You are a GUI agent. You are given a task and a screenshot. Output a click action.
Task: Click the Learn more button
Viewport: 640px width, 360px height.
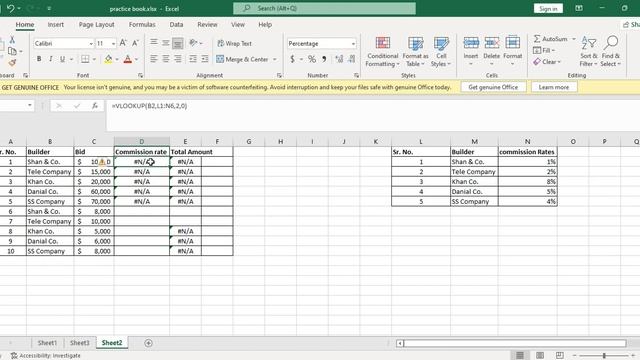pyautogui.click(x=553, y=87)
